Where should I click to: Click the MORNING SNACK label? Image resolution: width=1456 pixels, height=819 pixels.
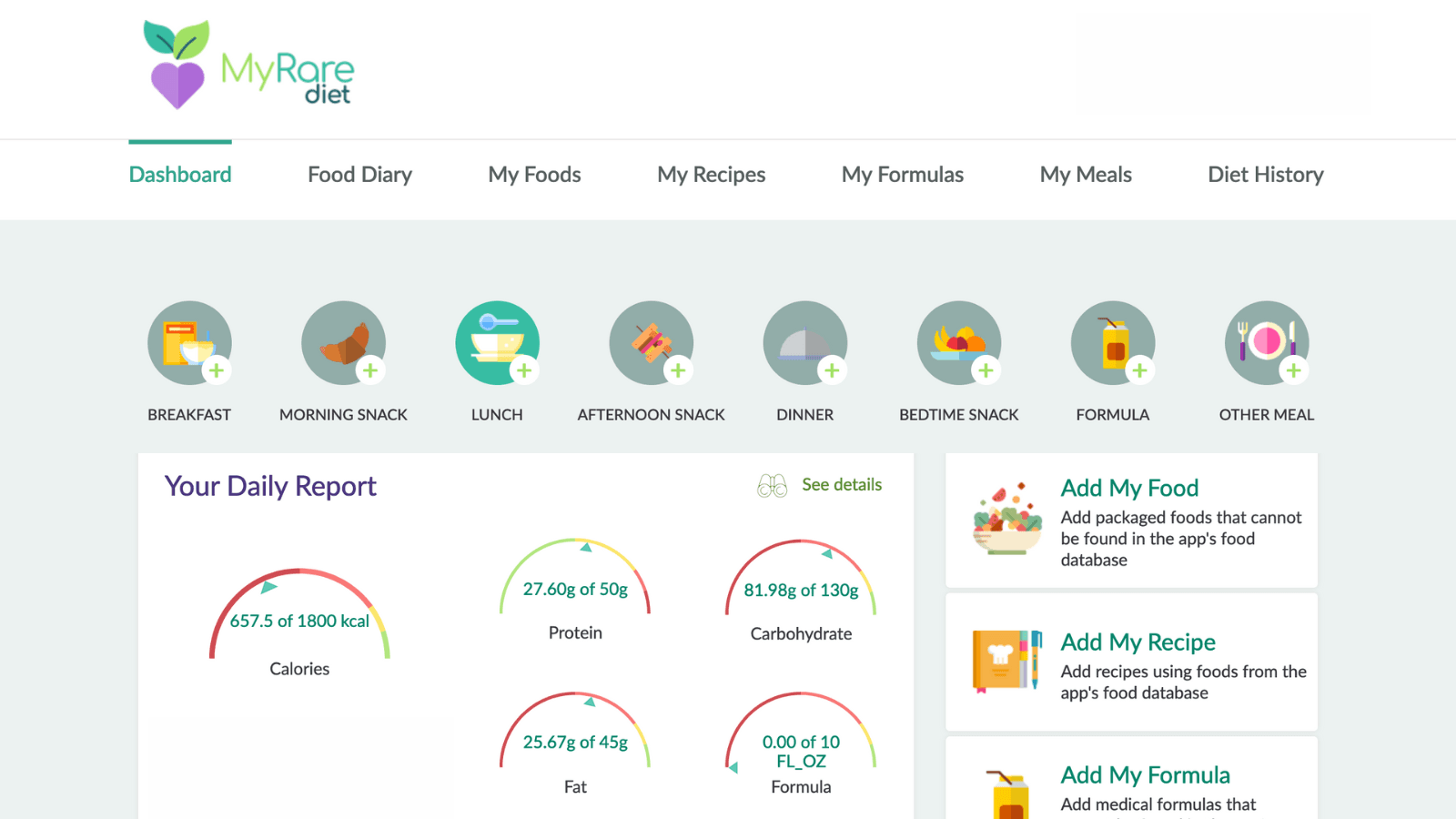pyautogui.click(x=343, y=415)
